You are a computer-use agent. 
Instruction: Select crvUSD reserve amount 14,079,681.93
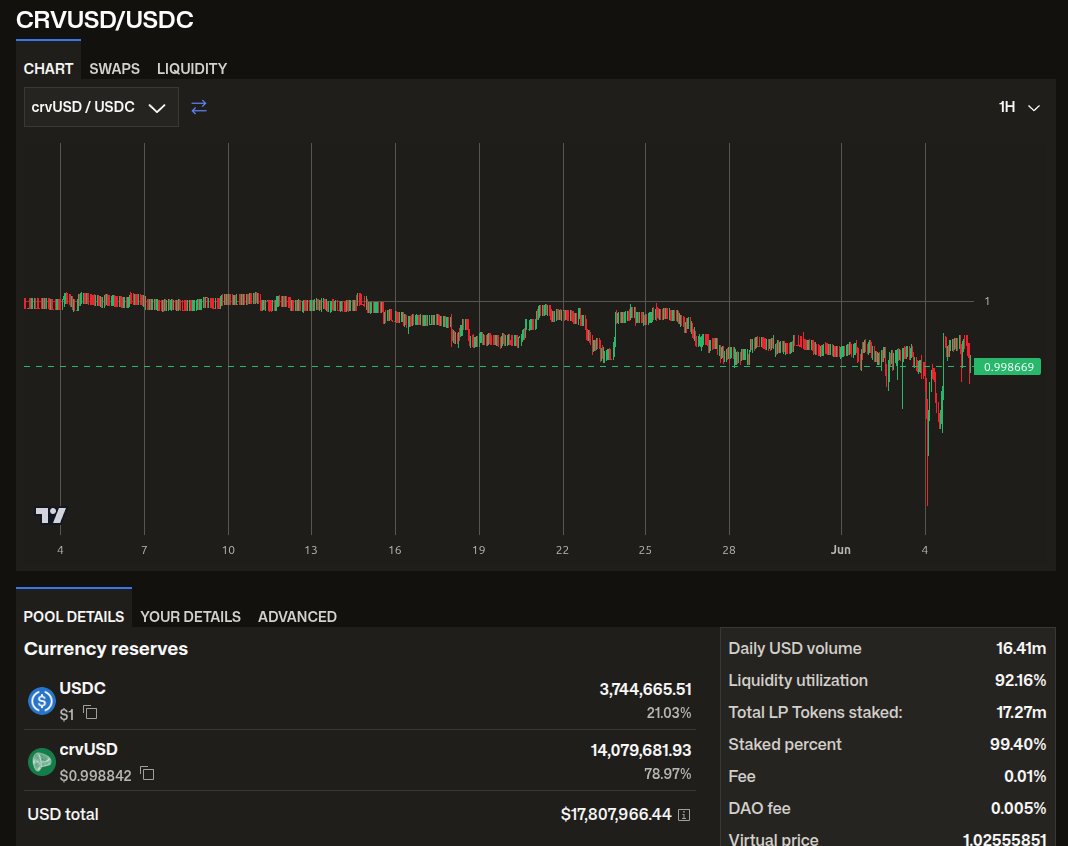click(641, 750)
